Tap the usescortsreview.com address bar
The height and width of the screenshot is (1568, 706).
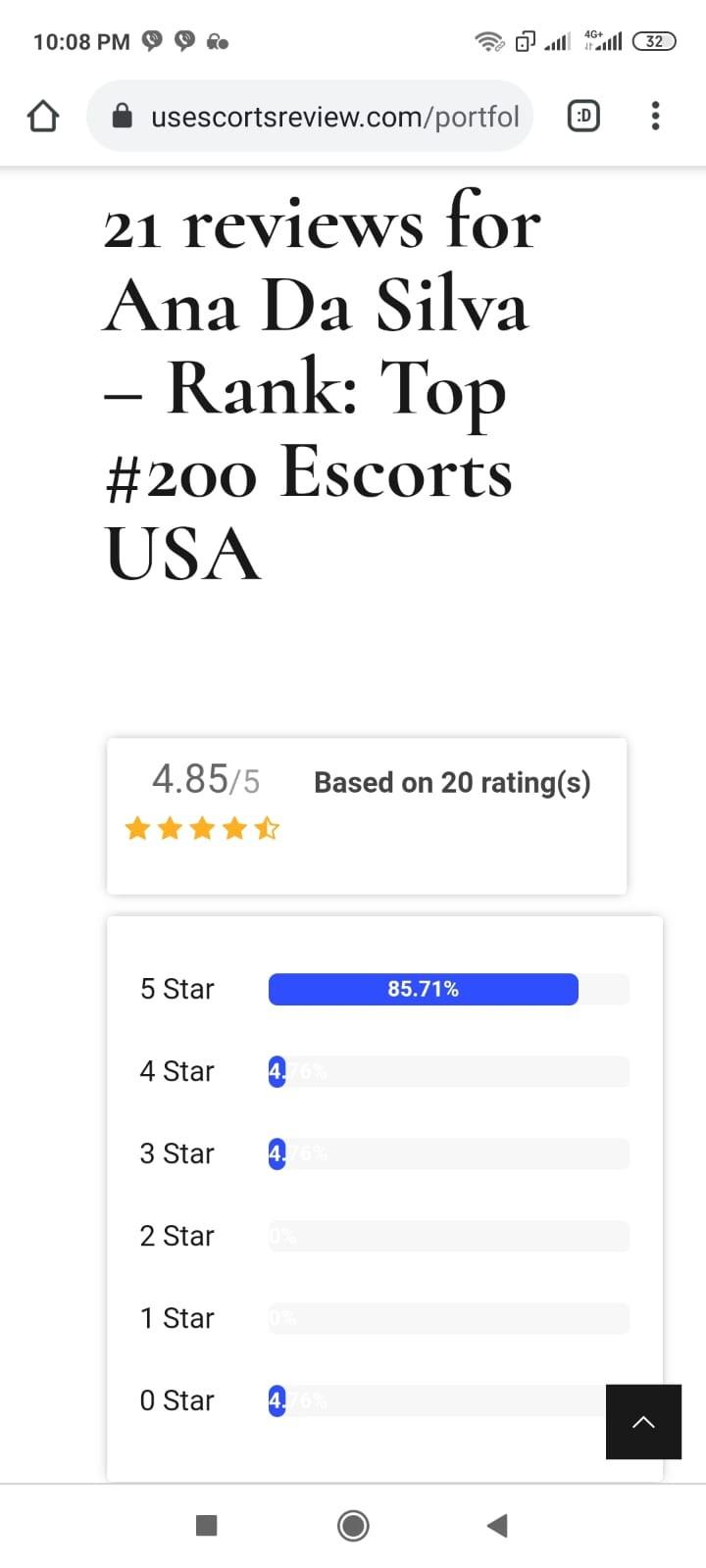click(x=333, y=117)
